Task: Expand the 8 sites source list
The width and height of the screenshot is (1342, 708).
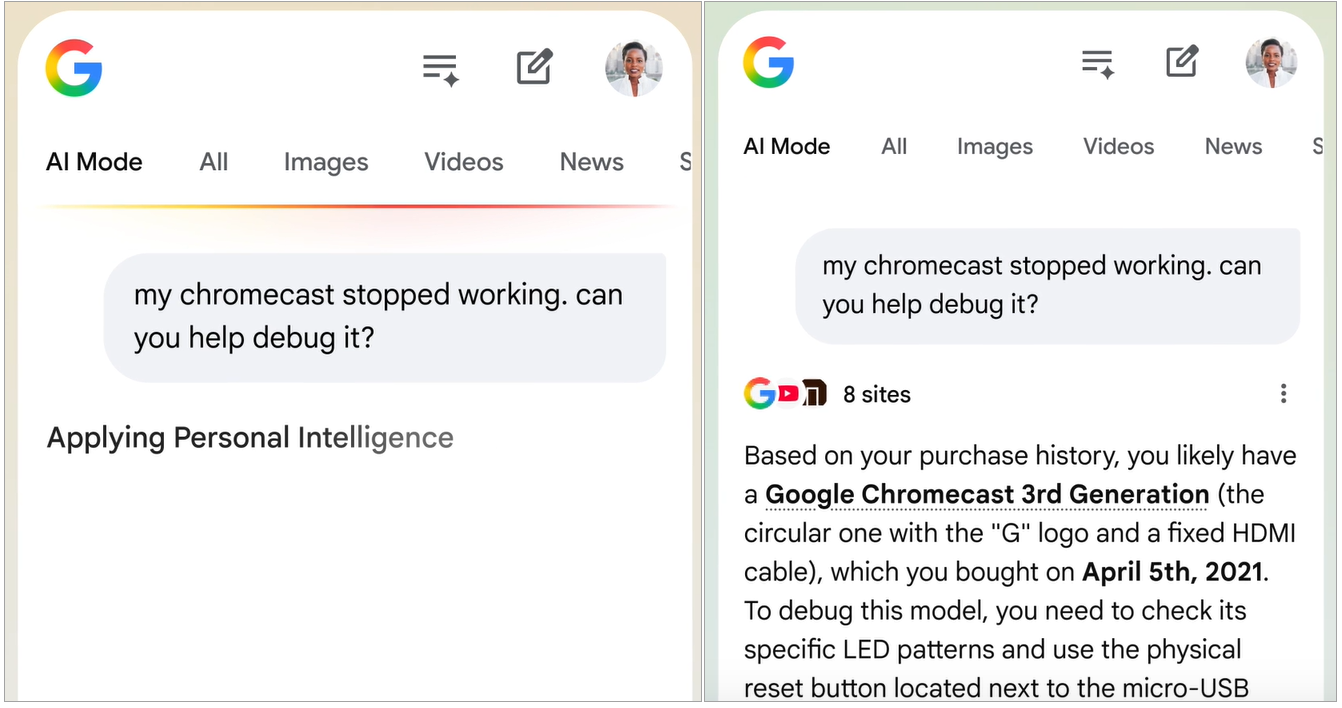Action: (877, 395)
